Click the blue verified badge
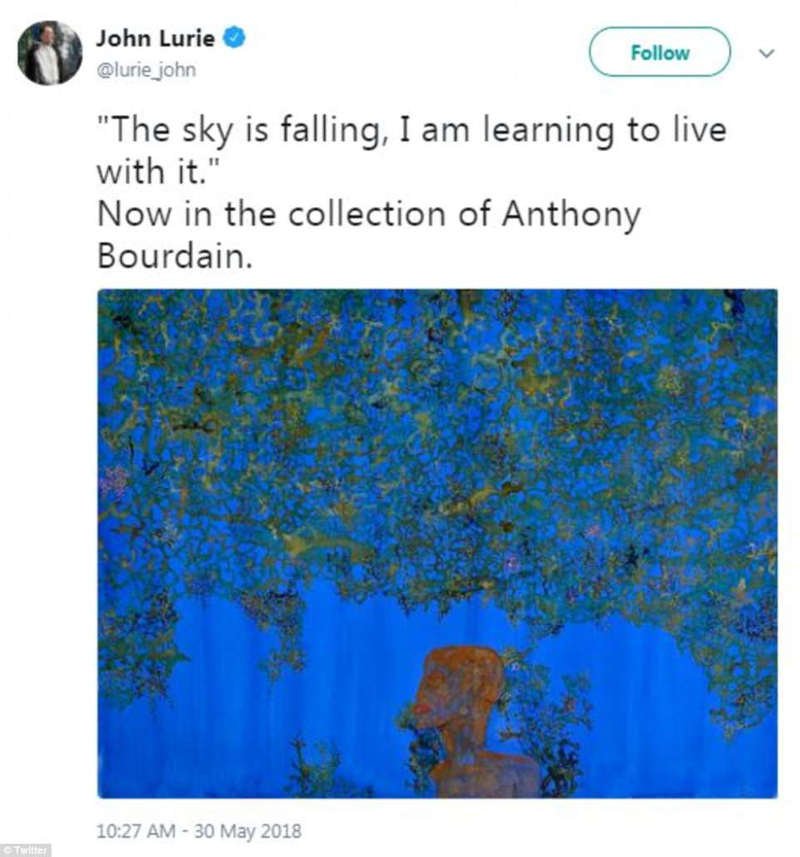Viewport: 800px width, 857px height. (234, 39)
